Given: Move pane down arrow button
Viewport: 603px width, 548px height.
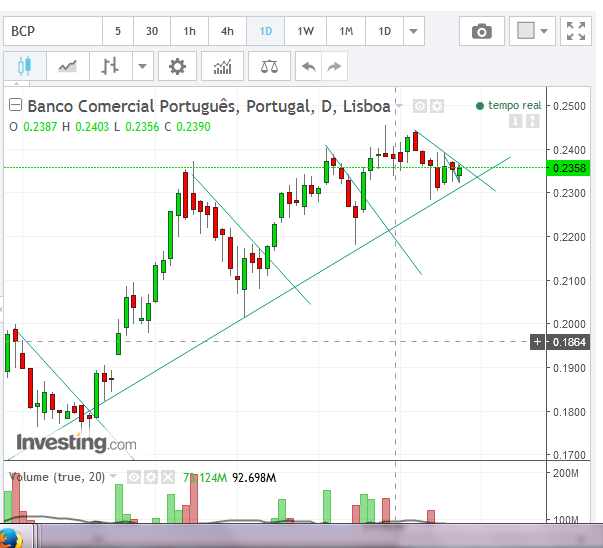Looking at the screenshot, I should pyautogui.click(x=516, y=122).
